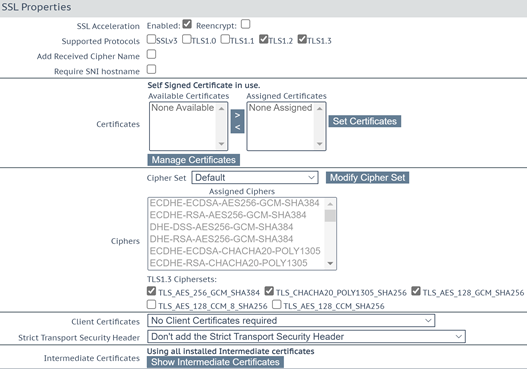This screenshot has height=369, width=527.
Task: Click up arrow of Assigned Certificates scrollbar
Action: pyautogui.click(x=320, y=109)
